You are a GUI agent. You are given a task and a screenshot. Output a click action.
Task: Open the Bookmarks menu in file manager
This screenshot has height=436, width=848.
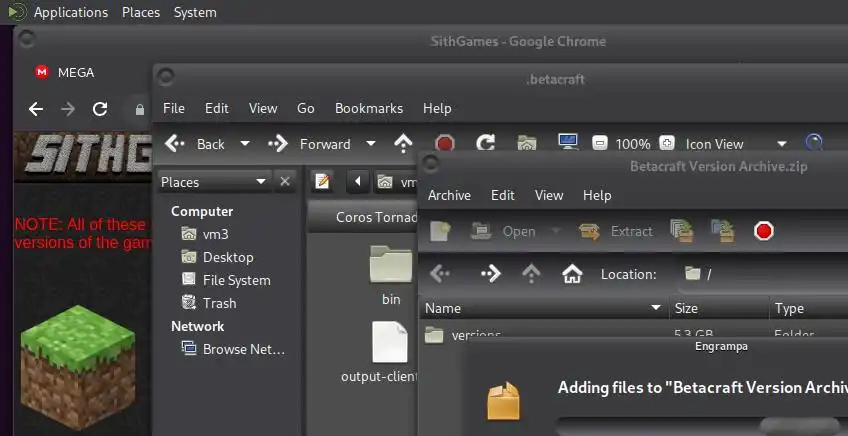pos(369,108)
